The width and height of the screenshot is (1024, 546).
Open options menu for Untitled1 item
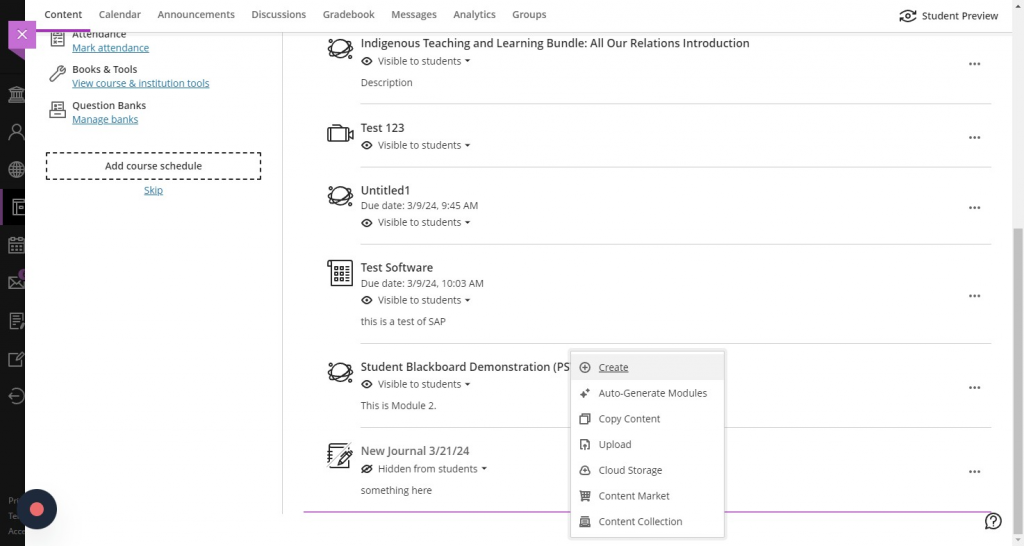click(x=974, y=208)
